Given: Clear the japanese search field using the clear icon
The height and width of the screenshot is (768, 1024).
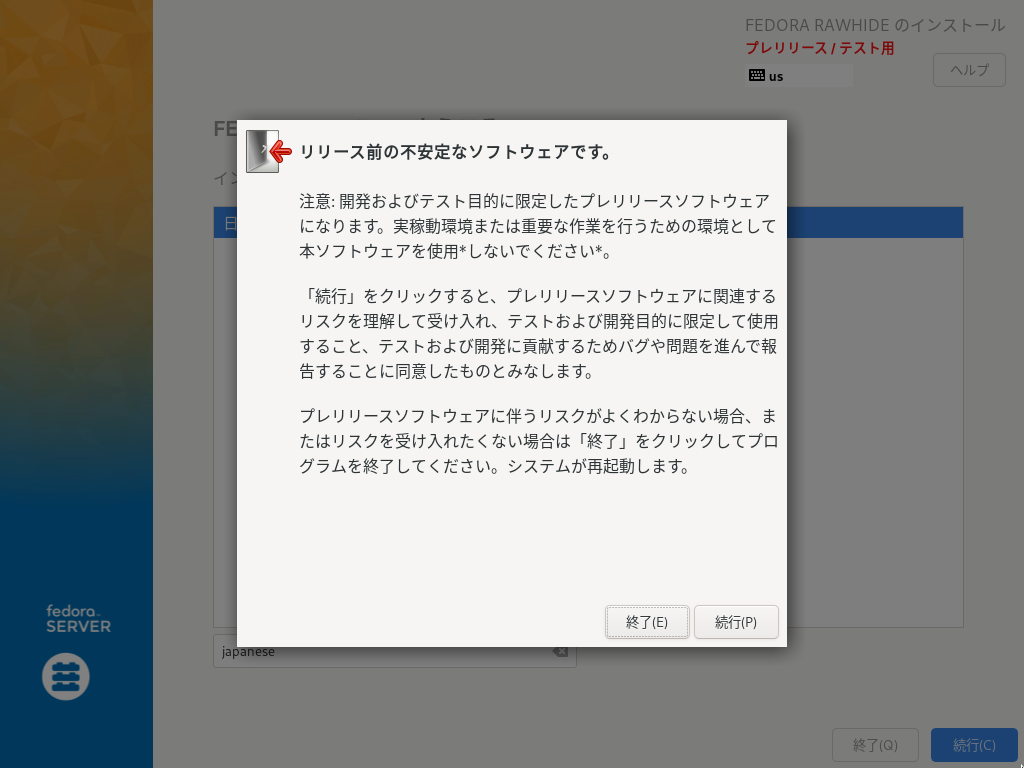Looking at the screenshot, I should point(560,651).
